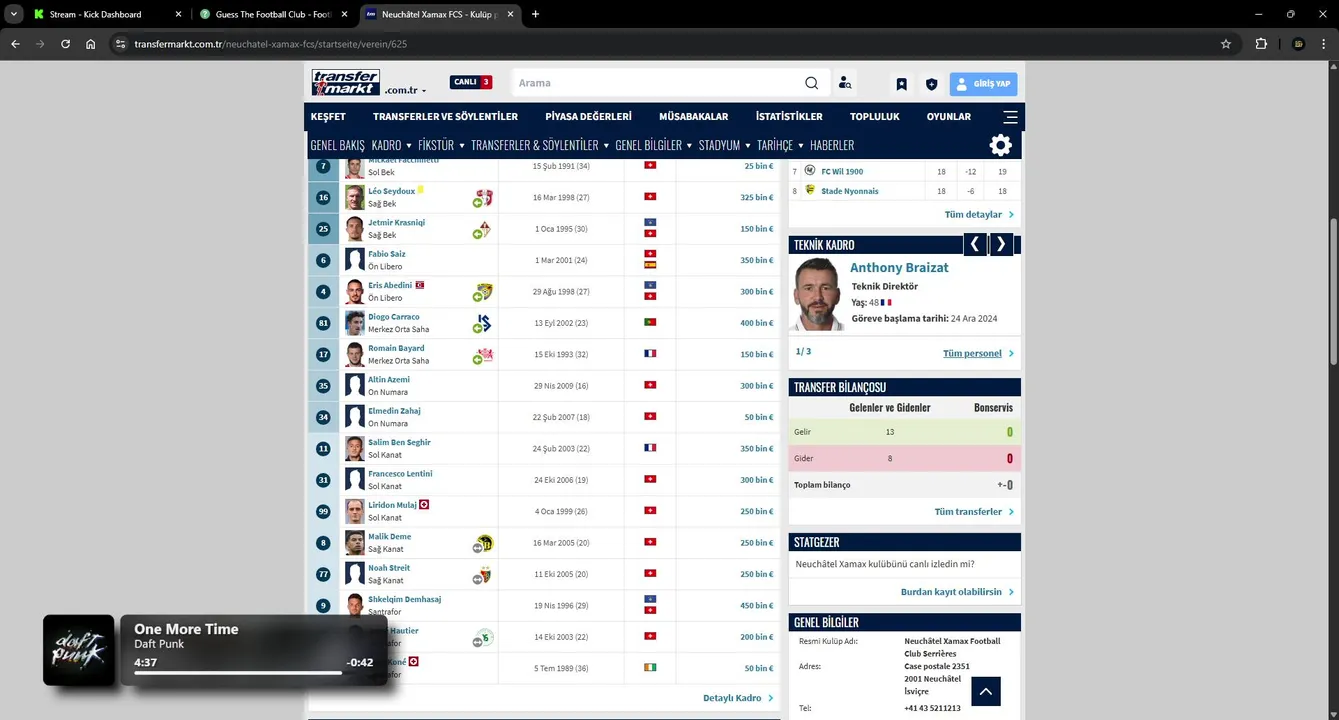Expand the Kadro submenu arrow

pos(408,146)
